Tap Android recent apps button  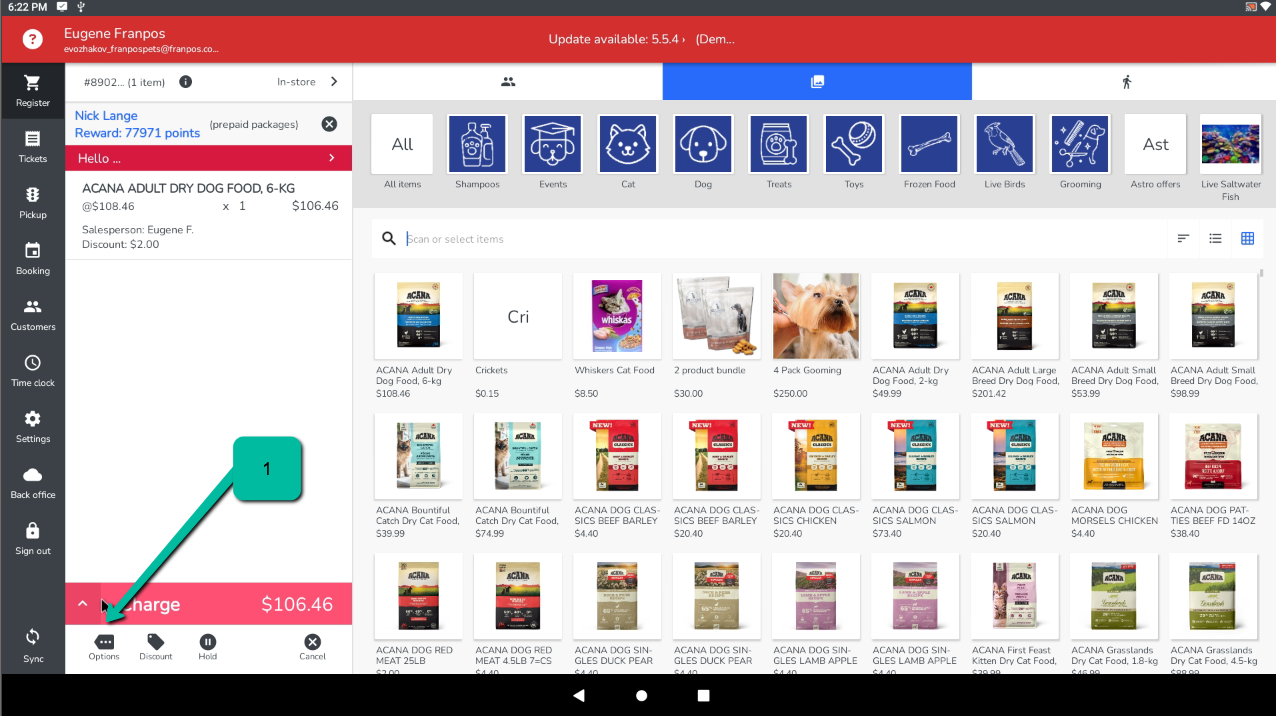(703, 695)
